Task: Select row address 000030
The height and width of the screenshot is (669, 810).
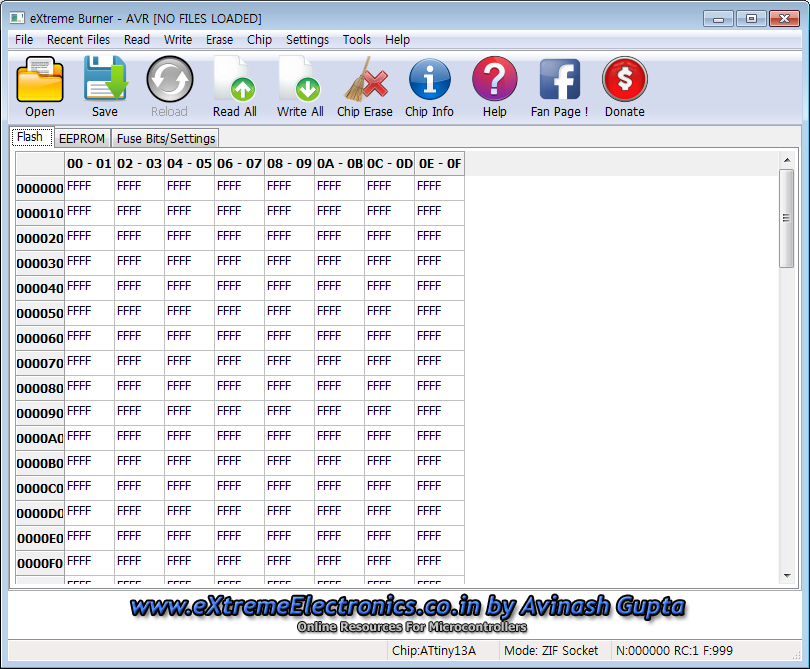Action: [40, 263]
